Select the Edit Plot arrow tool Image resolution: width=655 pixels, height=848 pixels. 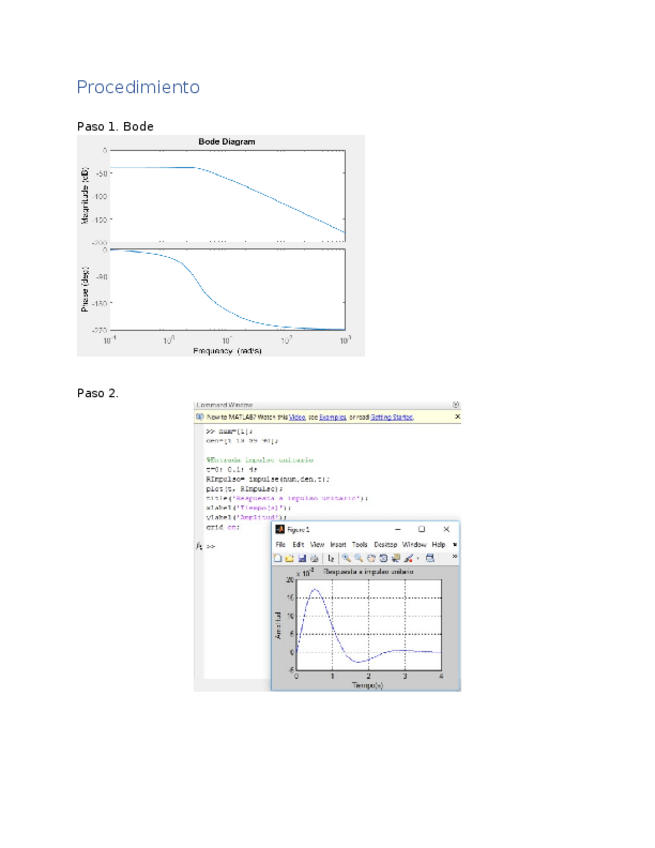click(x=330, y=557)
